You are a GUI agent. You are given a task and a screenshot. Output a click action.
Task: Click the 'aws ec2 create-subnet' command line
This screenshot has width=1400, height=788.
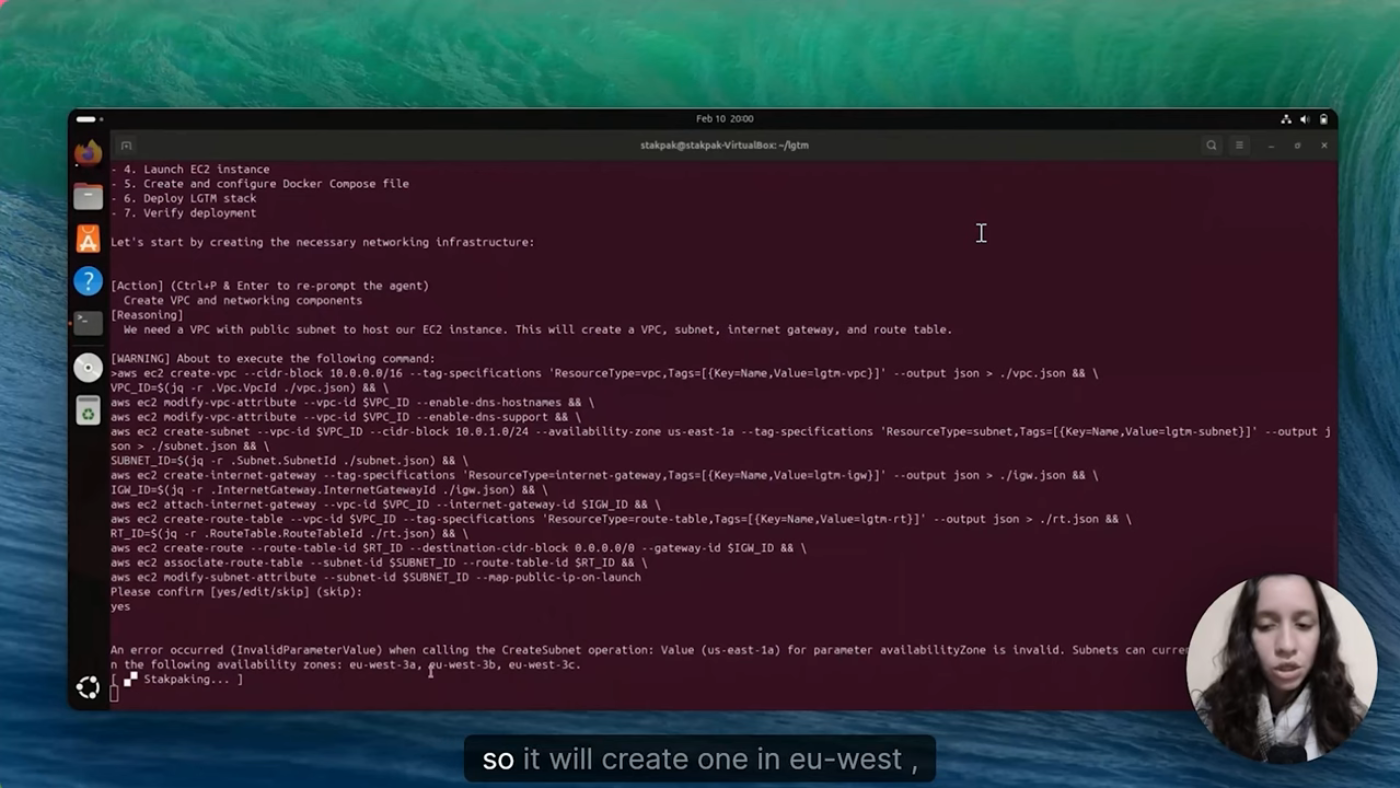[720, 439]
